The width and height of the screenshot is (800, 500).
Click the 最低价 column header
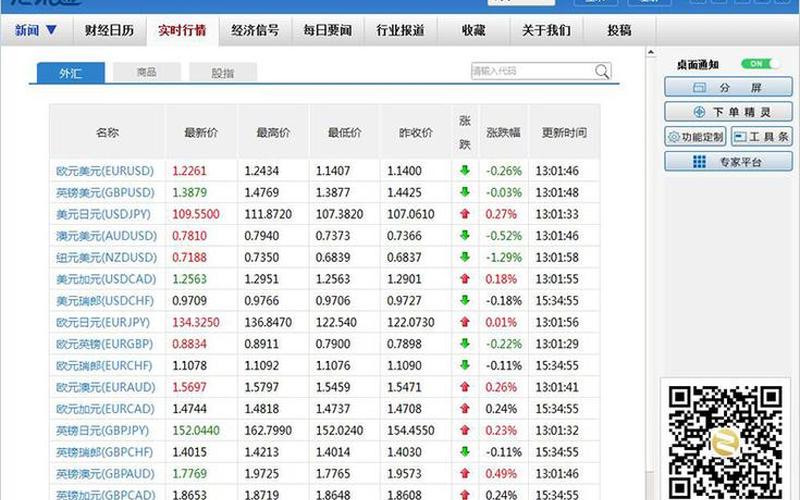pos(344,133)
